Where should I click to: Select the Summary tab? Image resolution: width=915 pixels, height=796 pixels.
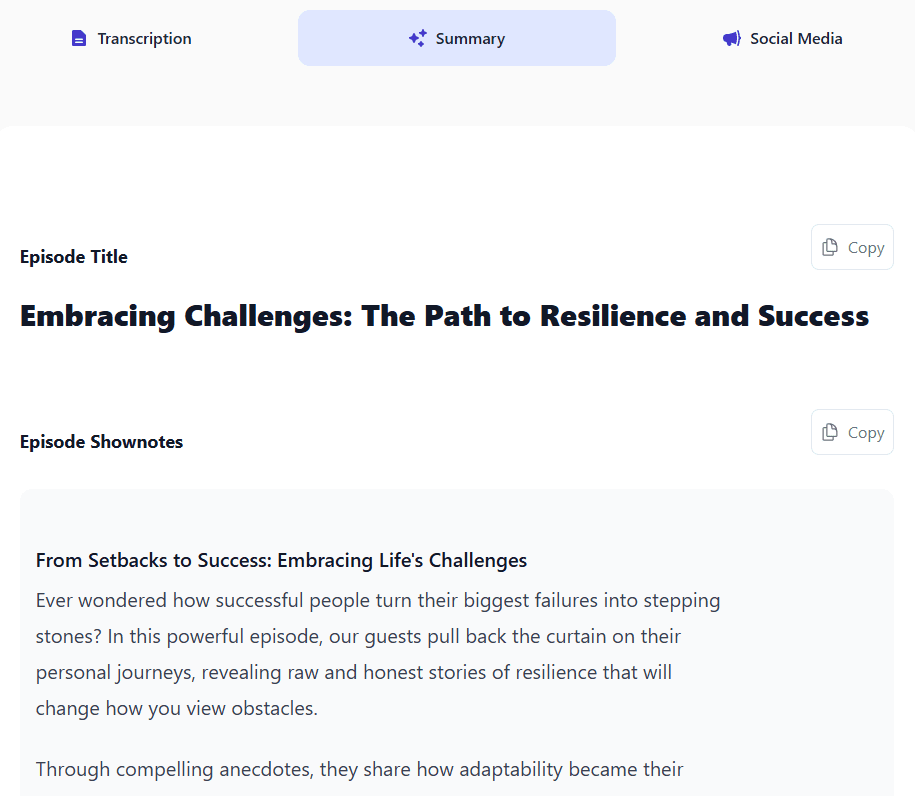[x=457, y=38]
